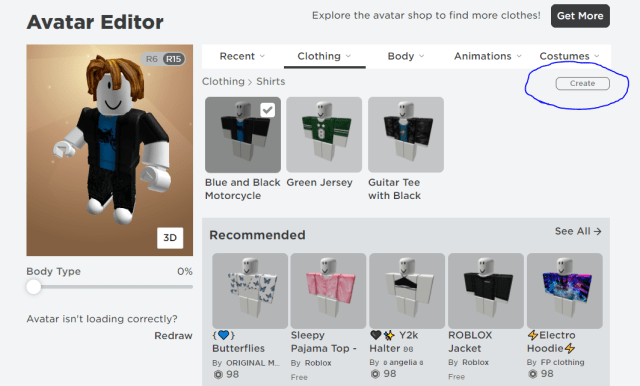Click the Get More button

click(x=580, y=16)
